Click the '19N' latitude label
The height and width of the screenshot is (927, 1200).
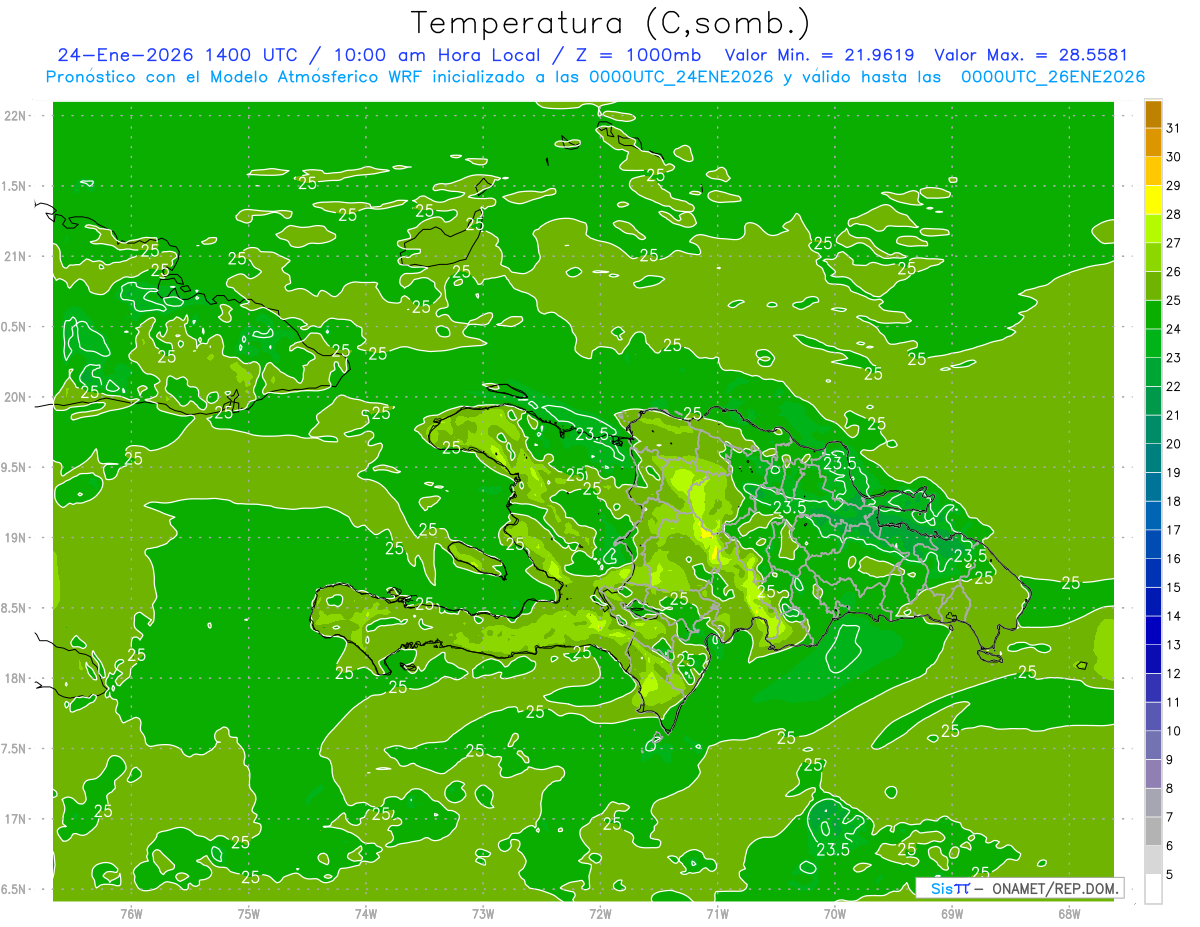pyautogui.click(x=17, y=537)
